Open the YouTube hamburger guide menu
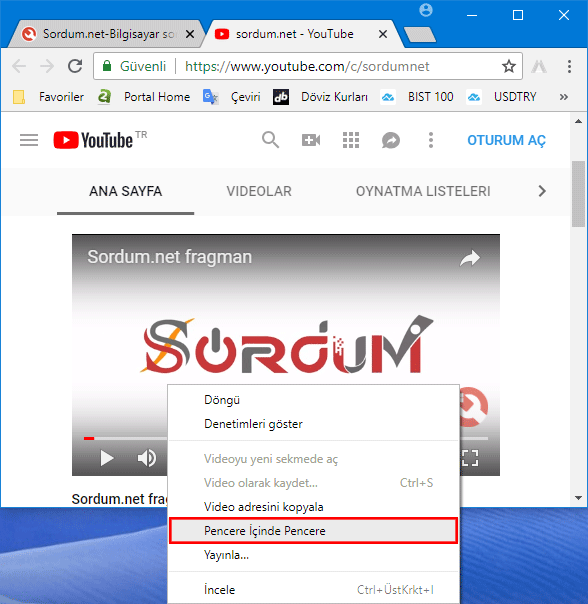588x604 pixels. pos(29,140)
